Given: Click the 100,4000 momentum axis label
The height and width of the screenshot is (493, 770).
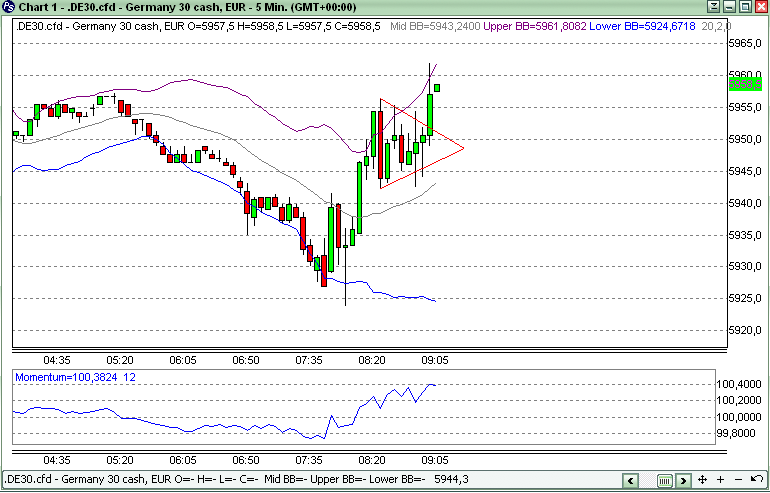Looking at the screenshot, I should click(x=739, y=384).
